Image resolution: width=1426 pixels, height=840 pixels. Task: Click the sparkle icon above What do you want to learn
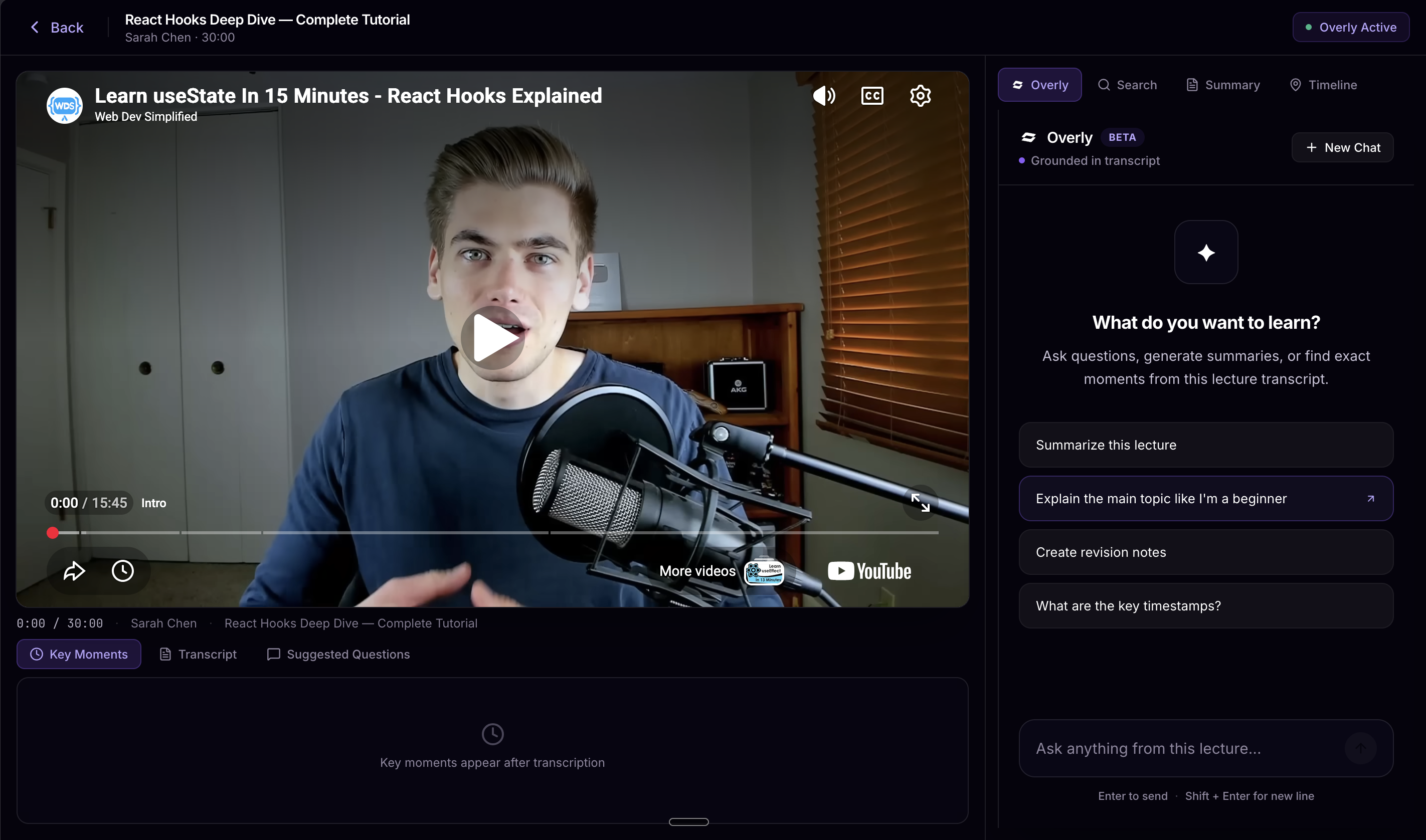tap(1206, 253)
